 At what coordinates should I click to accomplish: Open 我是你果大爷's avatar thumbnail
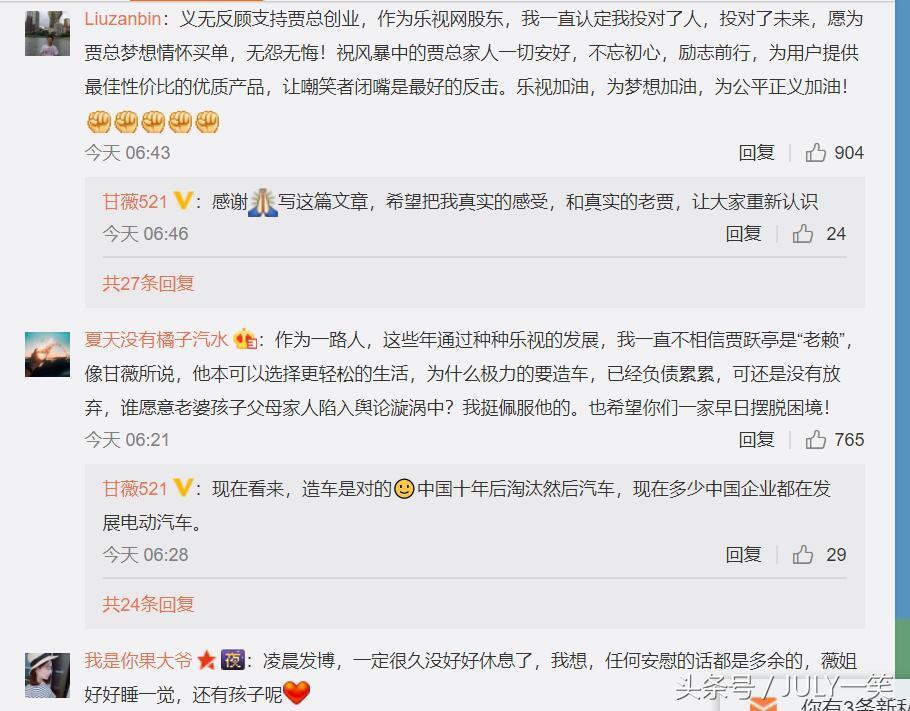coord(48,675)
